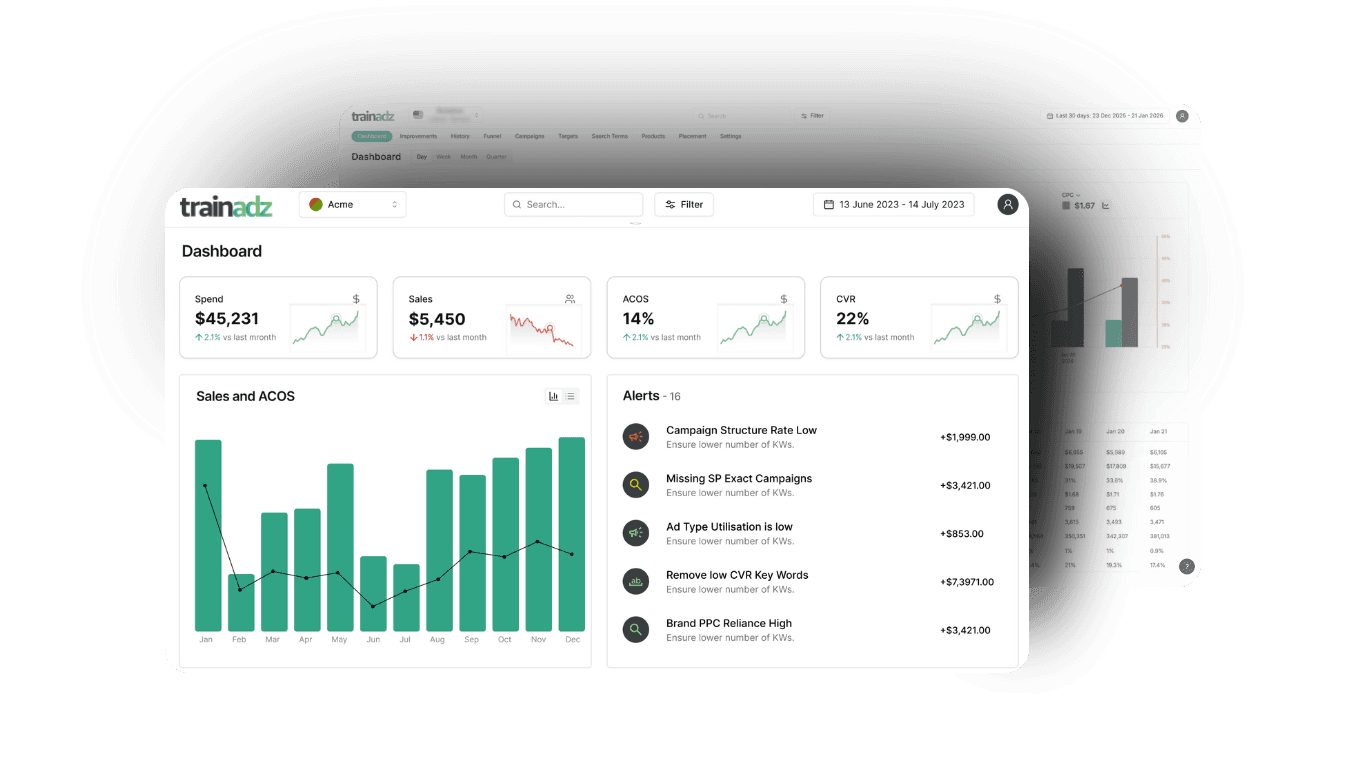Viewport: 1366px width, 768px height.
Task: Open the 13 June 2023 - 14 July 2023 date picker
Action: 894,204
